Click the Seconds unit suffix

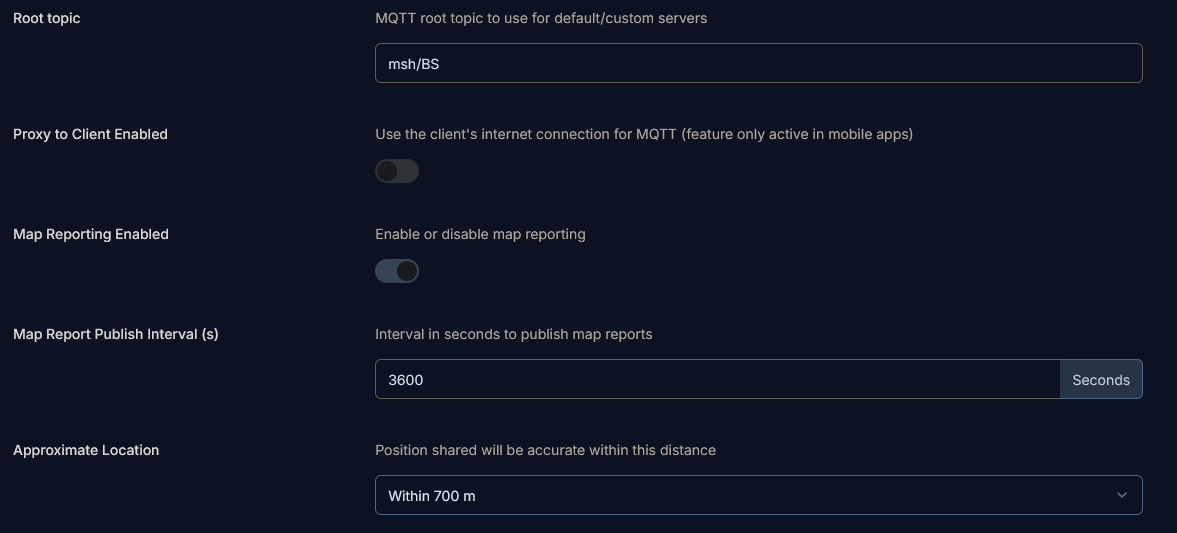tap(1101, 380)
